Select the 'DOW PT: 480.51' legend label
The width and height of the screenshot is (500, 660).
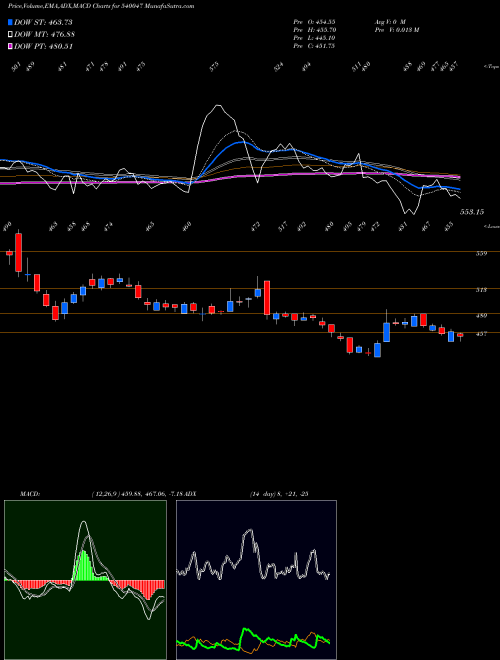point(44,47)
